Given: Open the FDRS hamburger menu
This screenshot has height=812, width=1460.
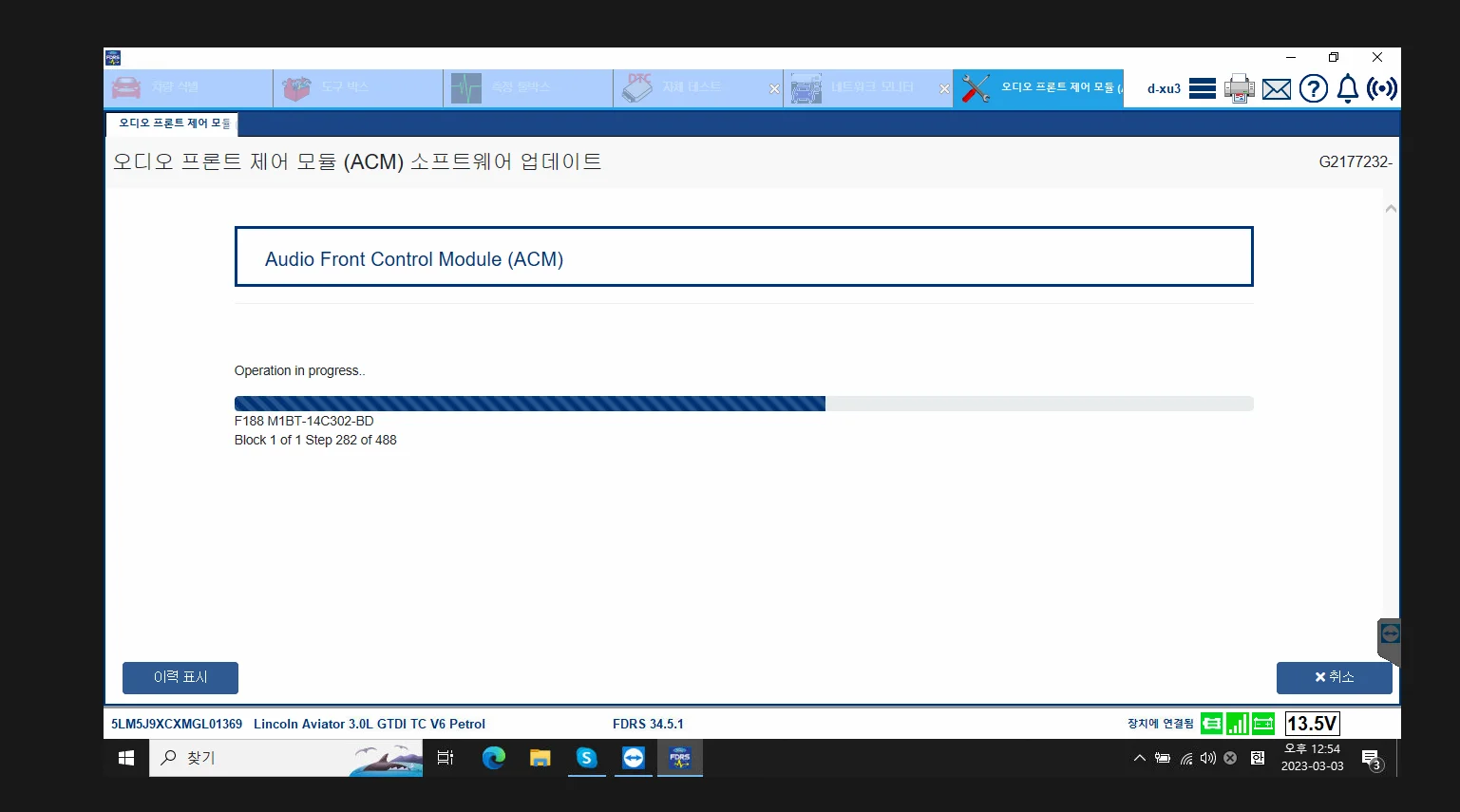Looking at the screenshot, I should 1203,88.
